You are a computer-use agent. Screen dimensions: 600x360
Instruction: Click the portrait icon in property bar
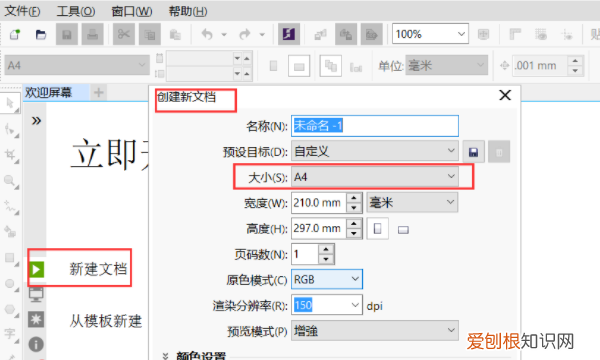click(273, 66)
